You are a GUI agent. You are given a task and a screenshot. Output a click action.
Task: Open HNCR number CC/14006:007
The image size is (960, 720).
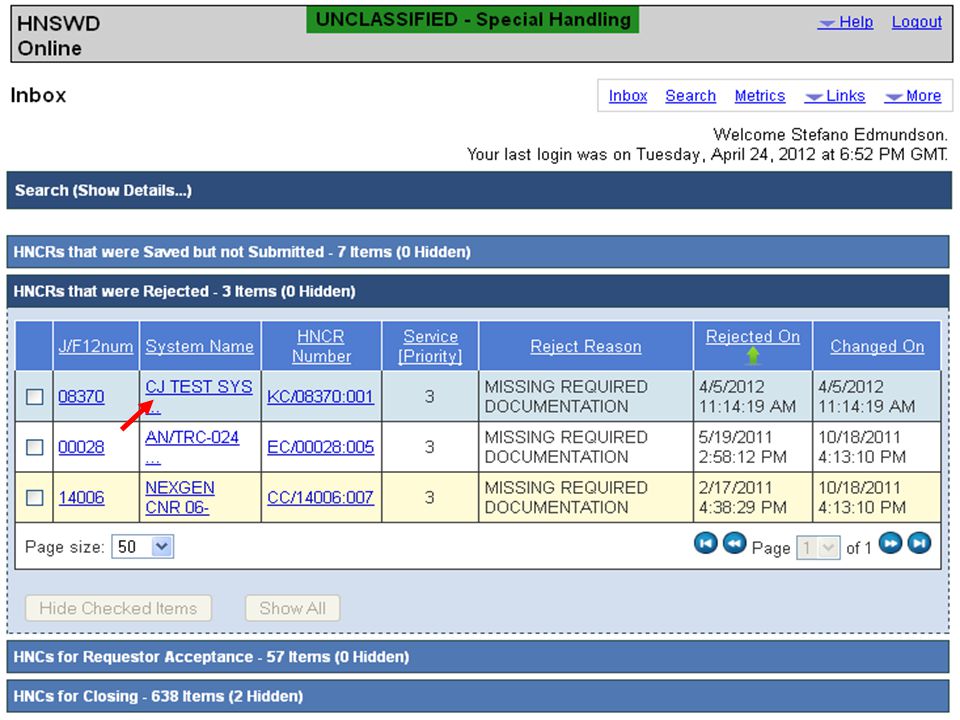coord(320,497)
